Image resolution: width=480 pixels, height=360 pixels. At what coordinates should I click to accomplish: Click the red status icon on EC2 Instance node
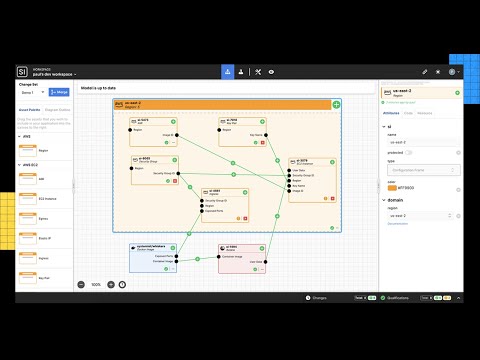[x=332, y=199]
